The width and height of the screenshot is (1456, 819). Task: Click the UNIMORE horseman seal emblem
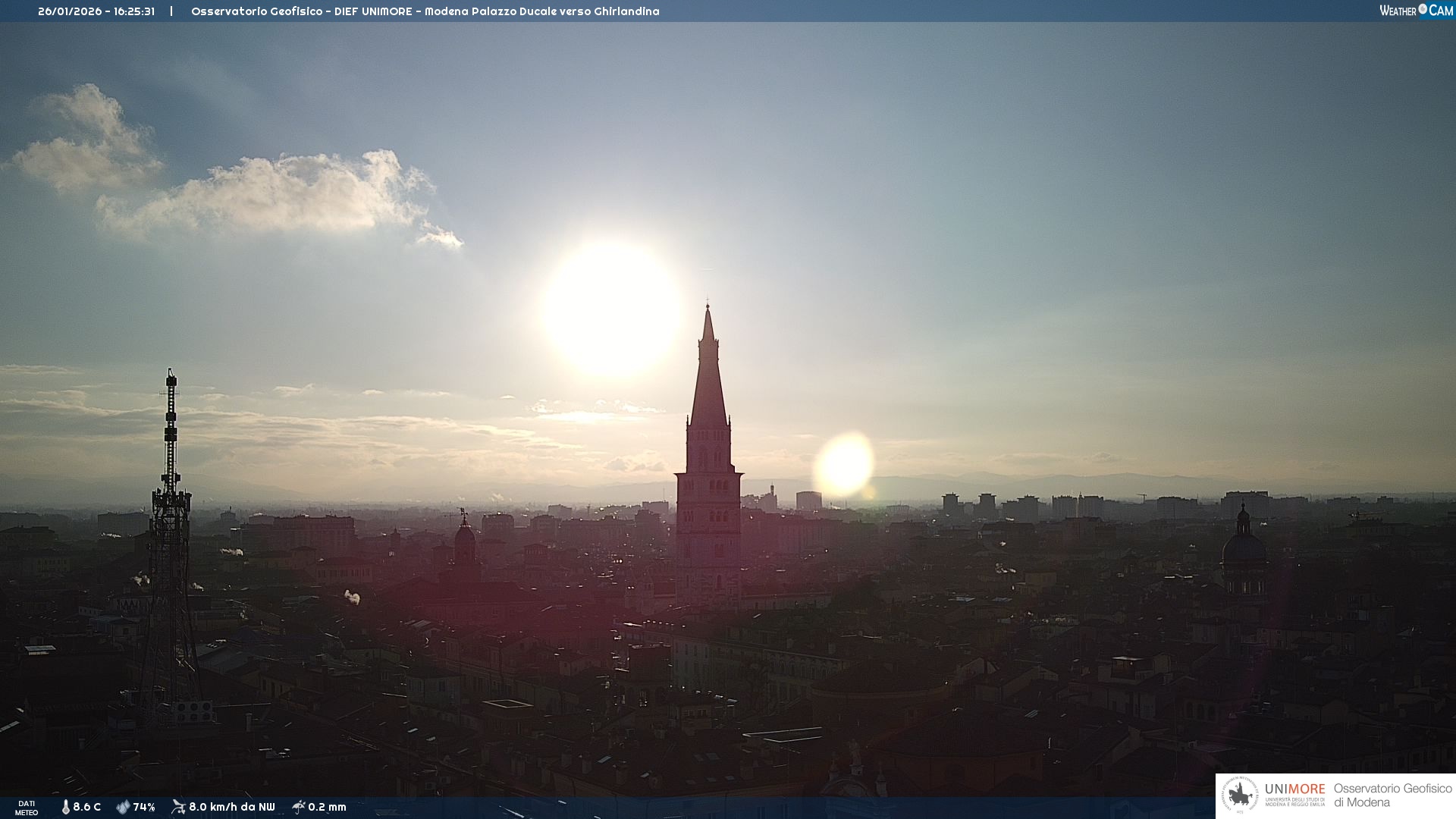point(1240,795)
